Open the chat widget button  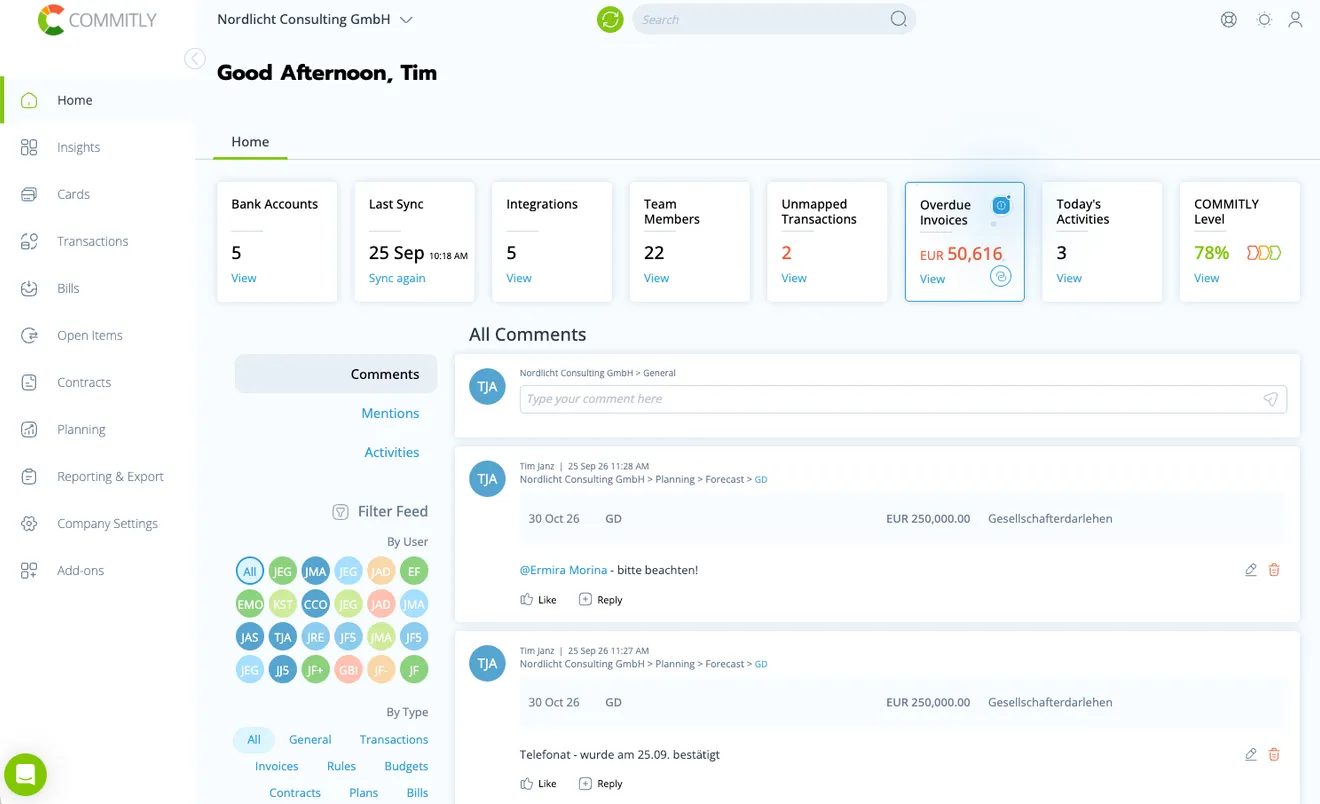coord(25,774)
